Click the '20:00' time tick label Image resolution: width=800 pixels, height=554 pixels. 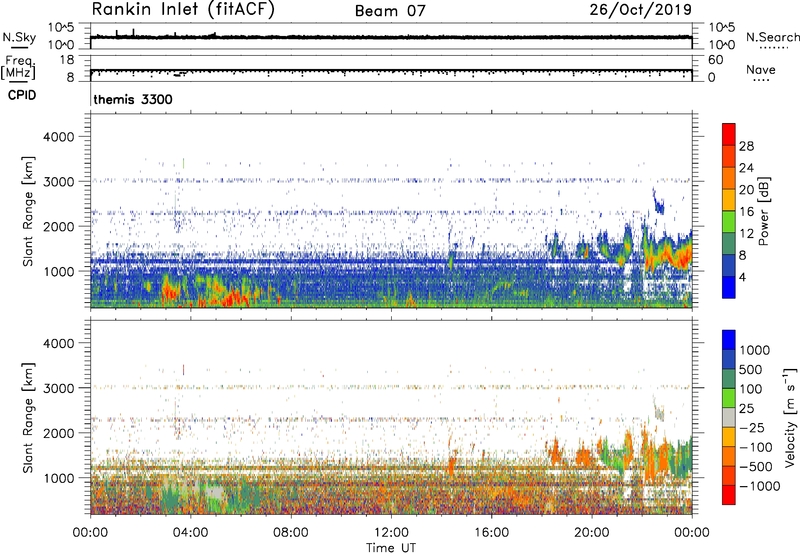[591, 533]
